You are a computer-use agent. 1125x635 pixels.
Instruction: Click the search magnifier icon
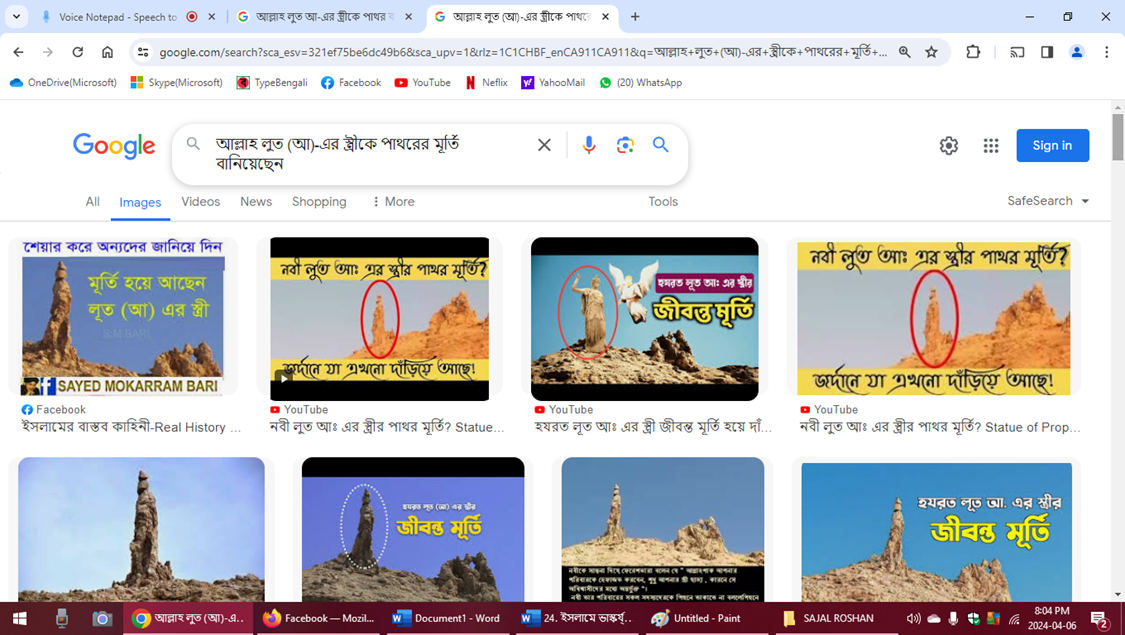click(x=660, y=144)
